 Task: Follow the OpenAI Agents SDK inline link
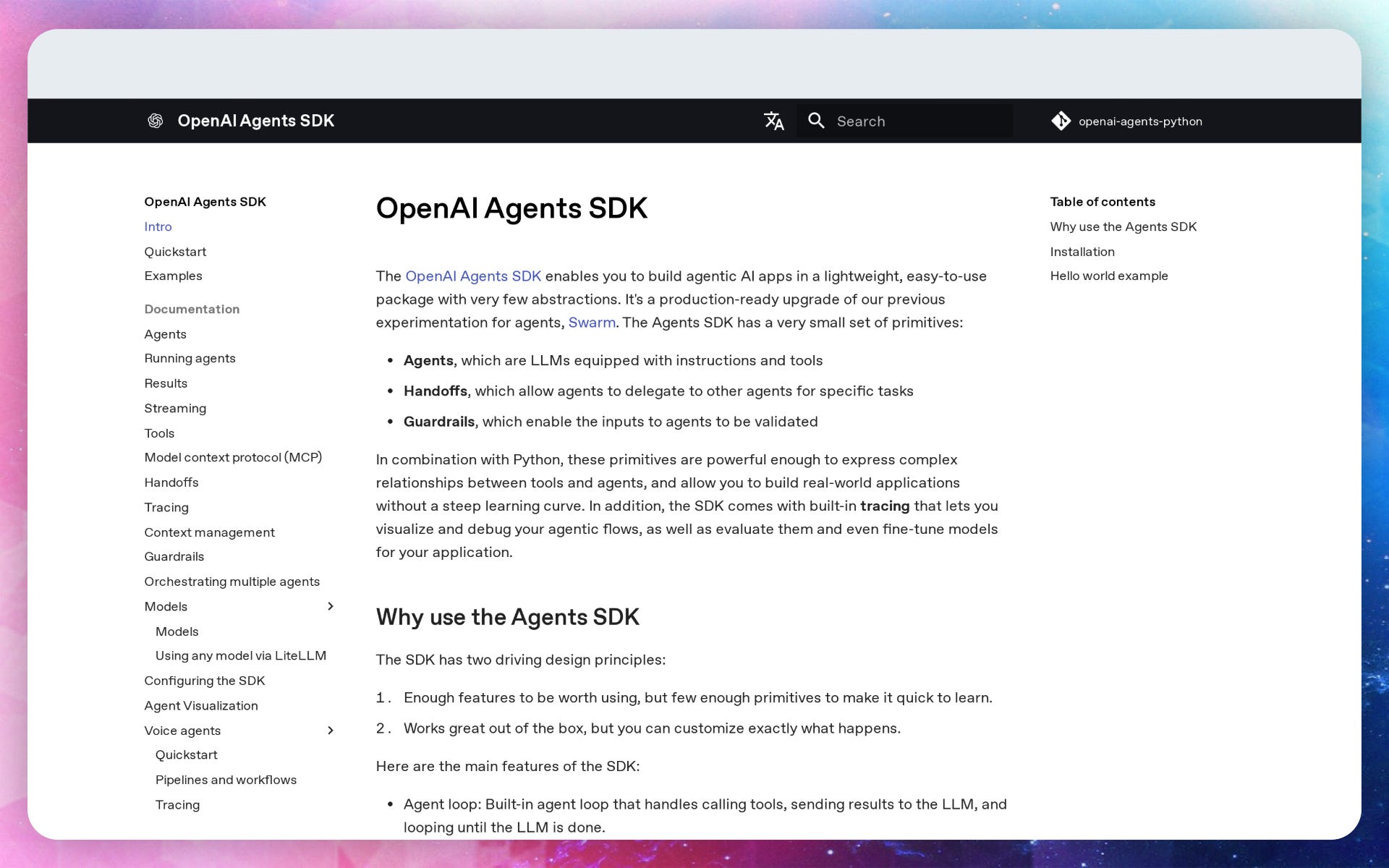pyautogui.click(x=473, y=276)
